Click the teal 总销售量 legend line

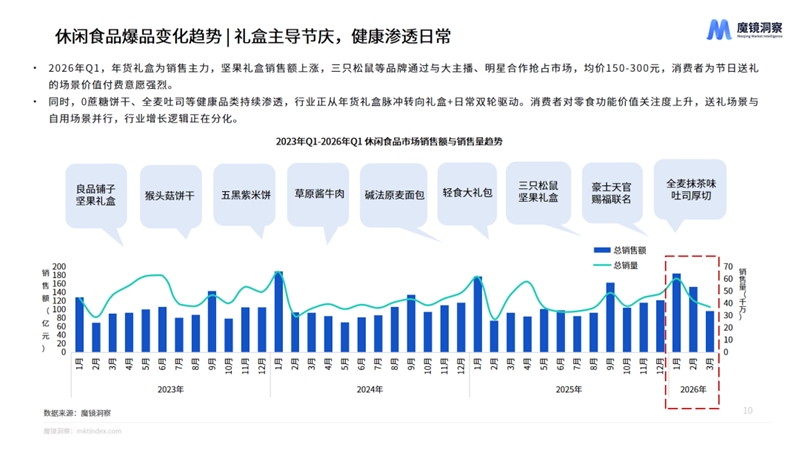602,265
